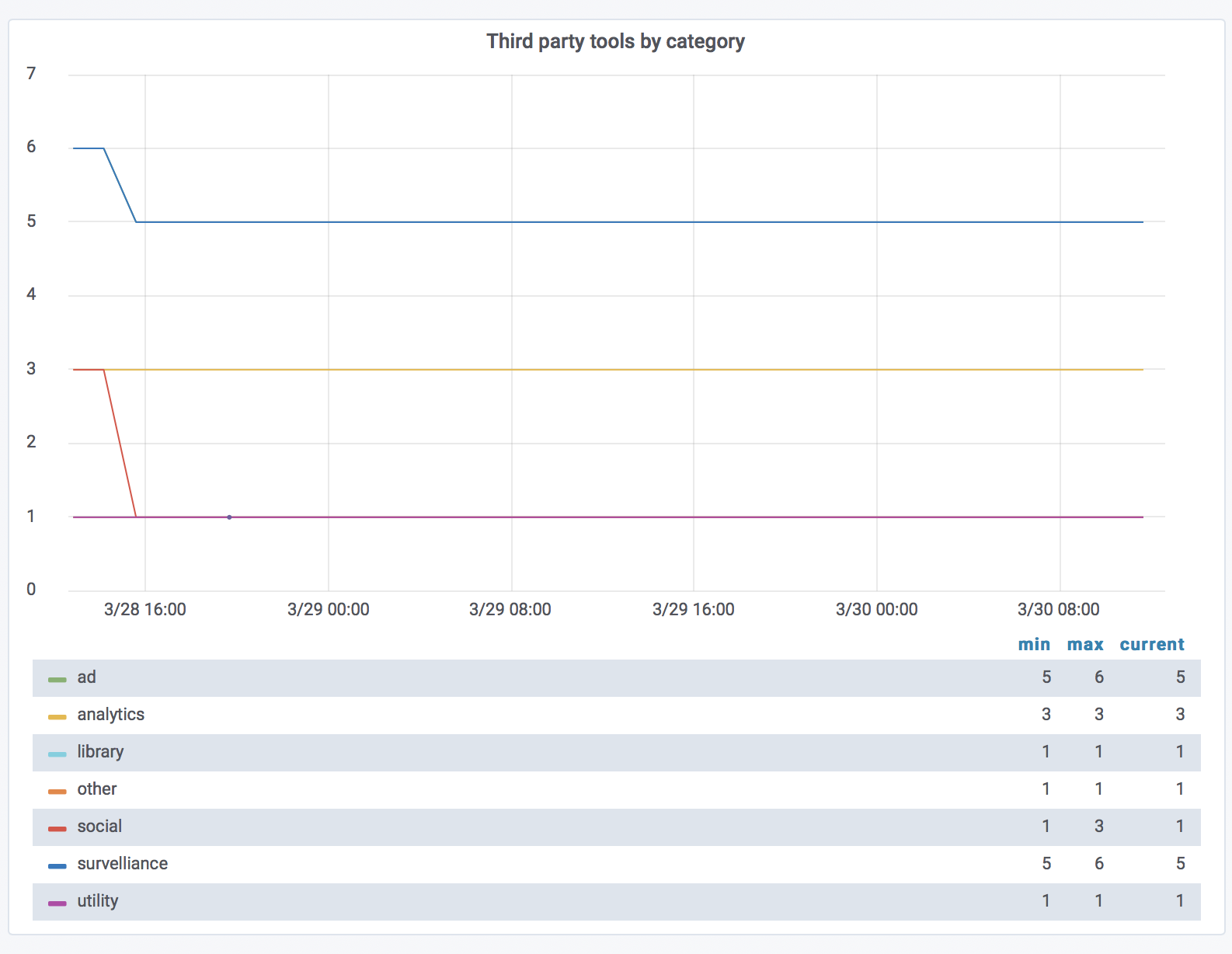Open the red social series color swatch

pos(57,829)
